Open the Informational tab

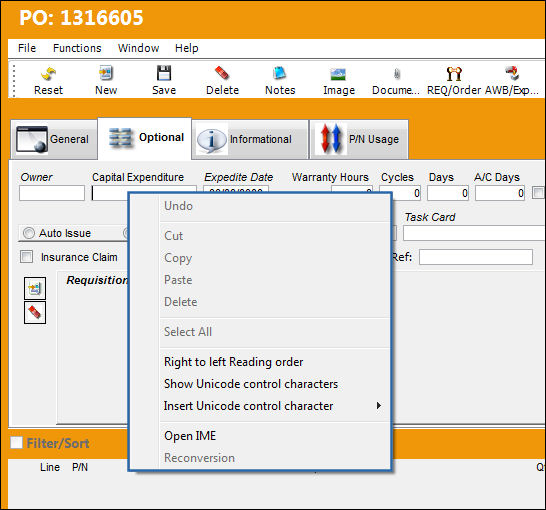250,139
